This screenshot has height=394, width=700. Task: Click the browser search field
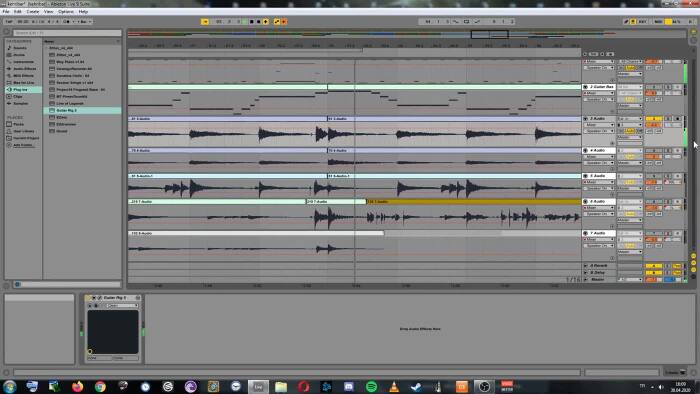tap(67, 33)
